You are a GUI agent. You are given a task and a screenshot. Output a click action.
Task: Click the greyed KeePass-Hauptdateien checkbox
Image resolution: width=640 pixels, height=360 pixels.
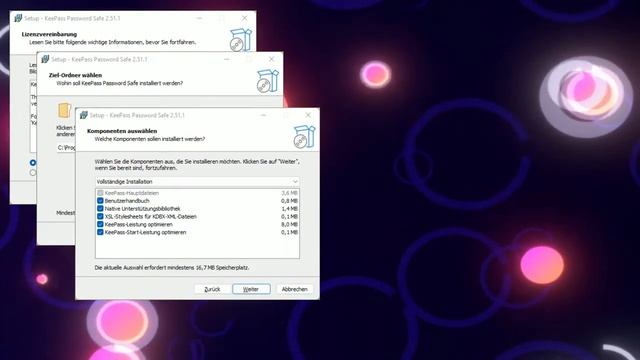tap(100, 193)
